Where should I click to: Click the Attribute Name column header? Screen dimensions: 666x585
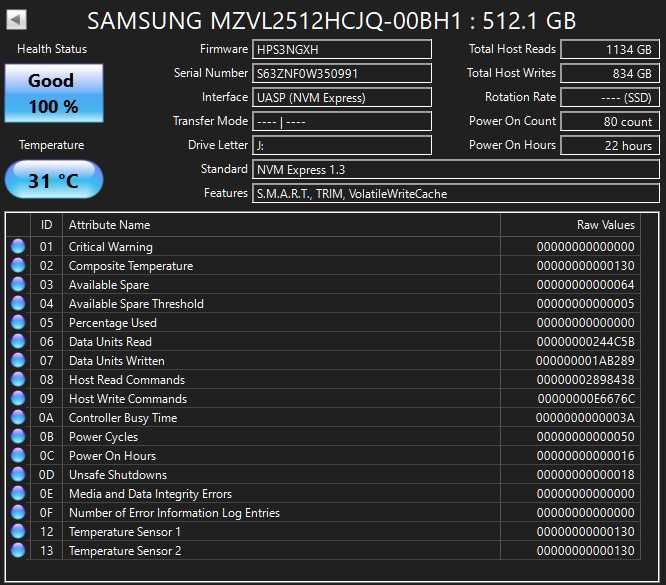pos(281,225)
